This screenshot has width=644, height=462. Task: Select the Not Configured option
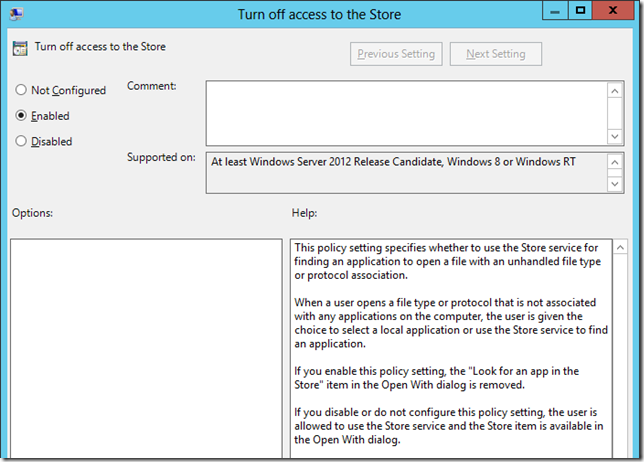click(21, 90)
